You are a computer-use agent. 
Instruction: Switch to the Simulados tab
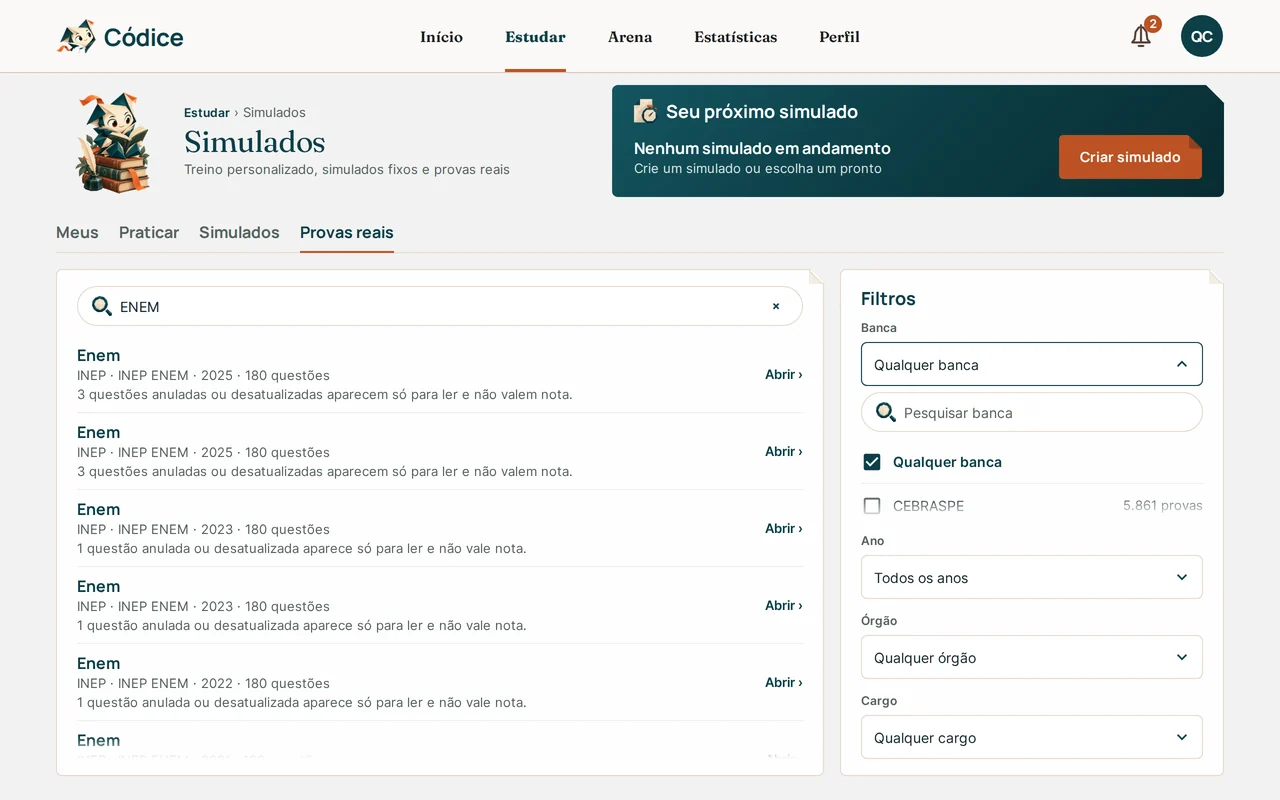239,232
